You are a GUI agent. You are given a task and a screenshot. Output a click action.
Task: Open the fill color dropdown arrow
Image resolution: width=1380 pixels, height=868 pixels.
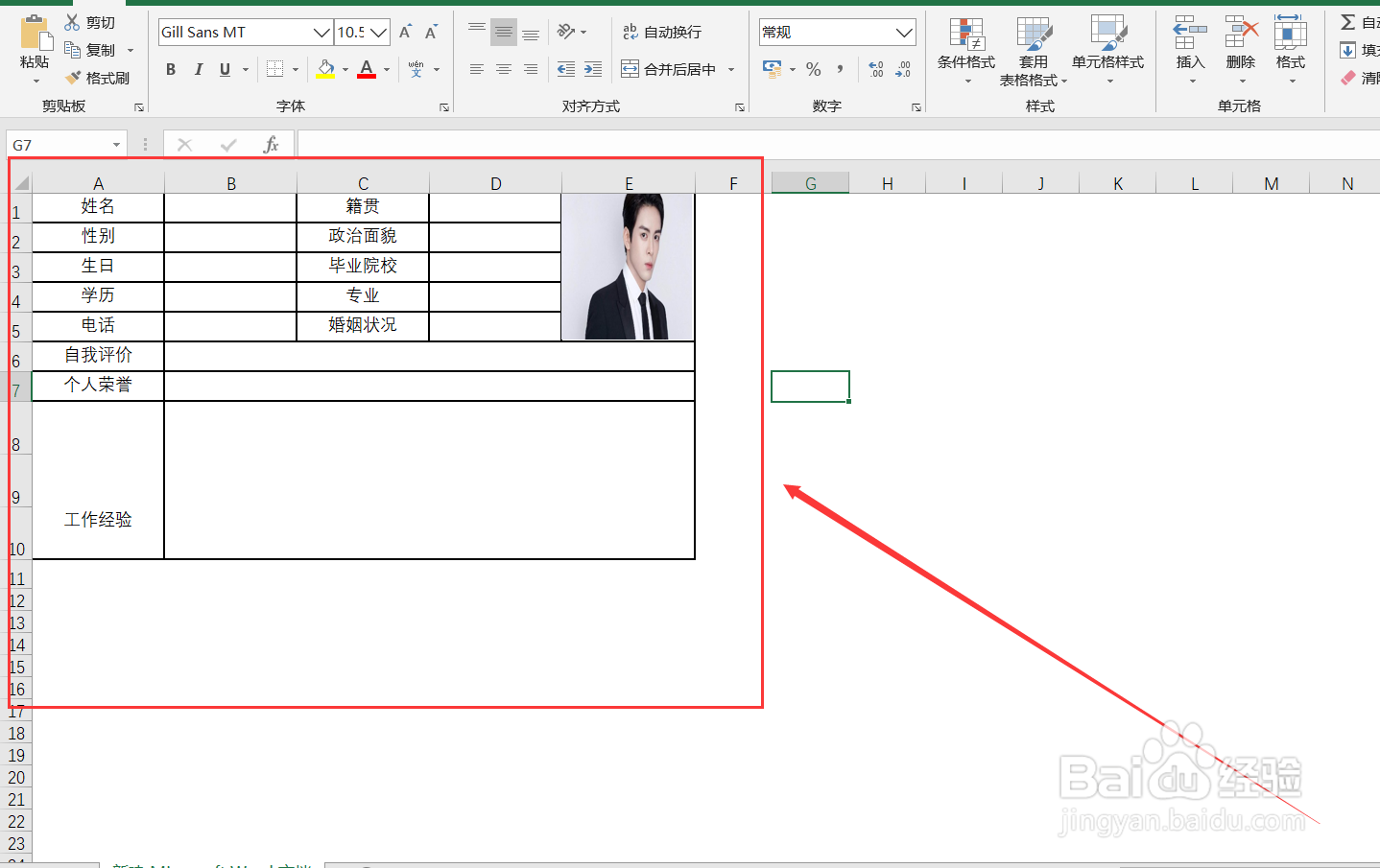click(x=345, y=69)
